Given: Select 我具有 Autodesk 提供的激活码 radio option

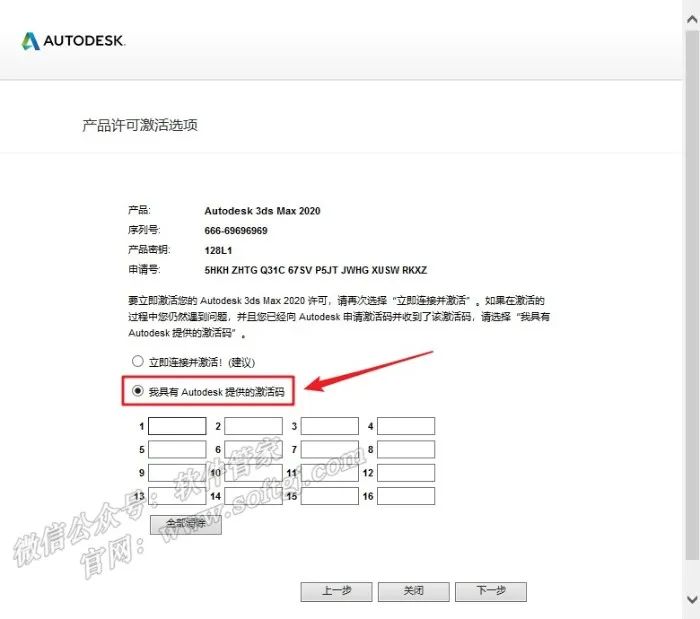Looking at the screenshot, I should pos(138,392).
